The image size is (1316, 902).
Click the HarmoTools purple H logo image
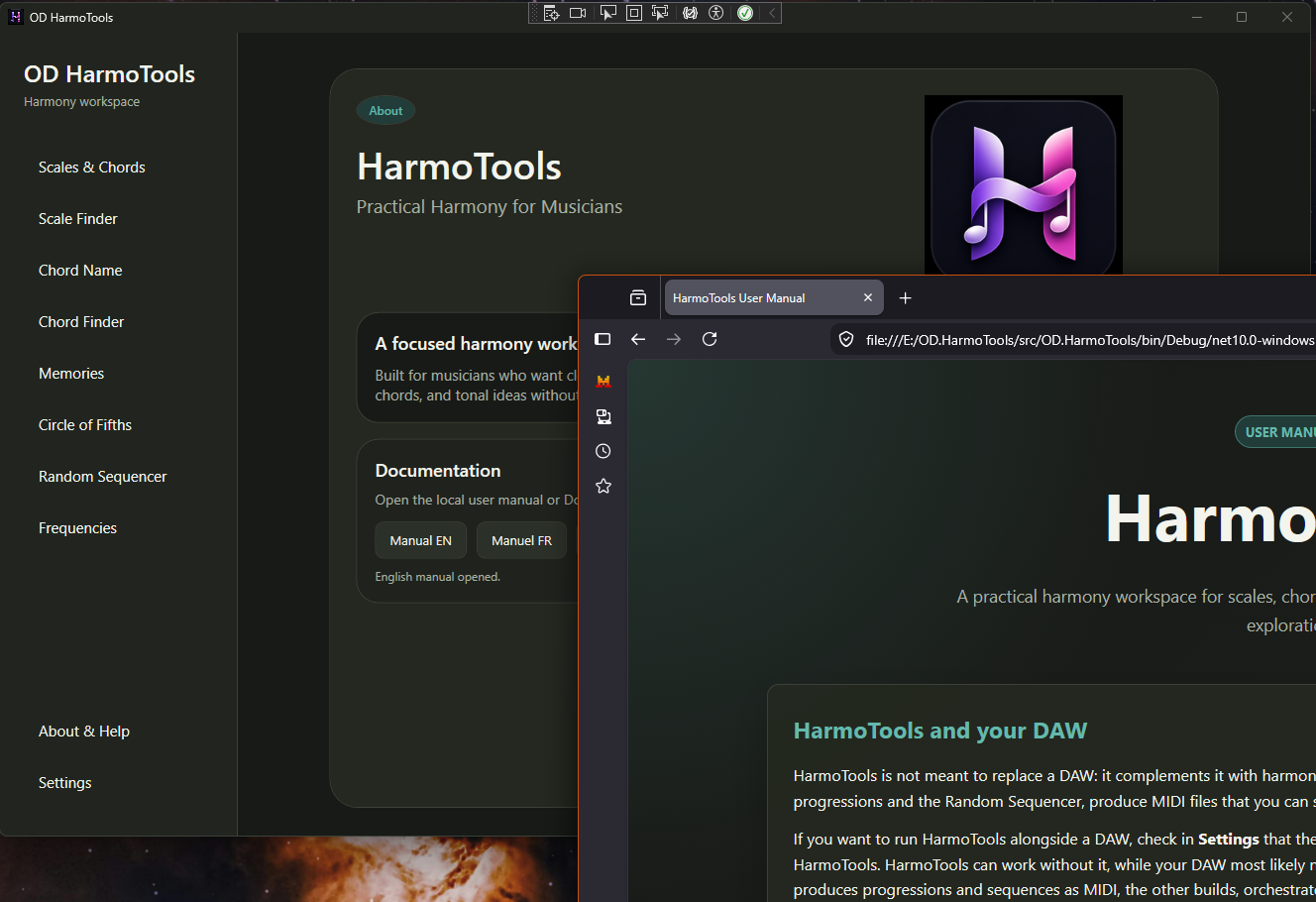tap(1024, 185)
